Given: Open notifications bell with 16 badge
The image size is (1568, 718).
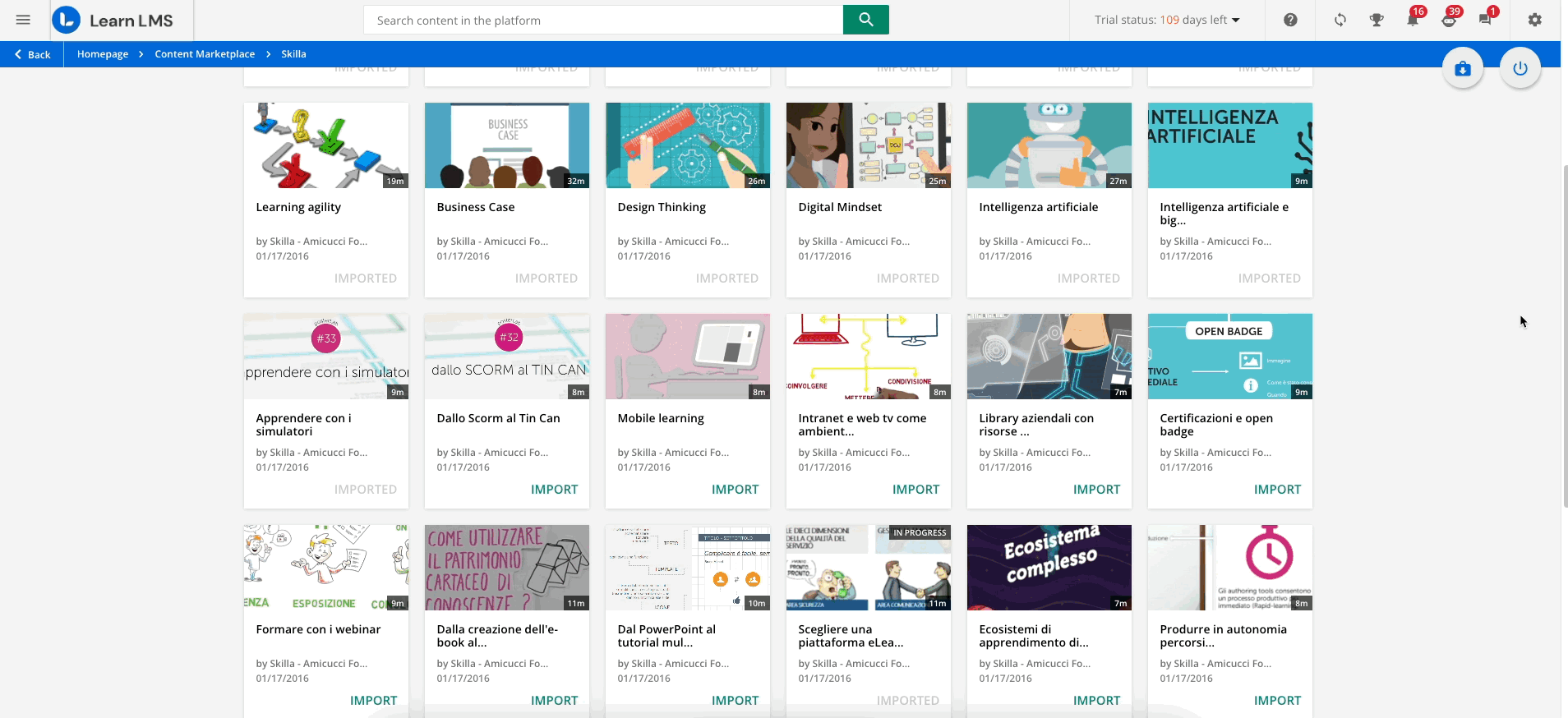Looking at the screenshot, I should (x=1413, y=20).
